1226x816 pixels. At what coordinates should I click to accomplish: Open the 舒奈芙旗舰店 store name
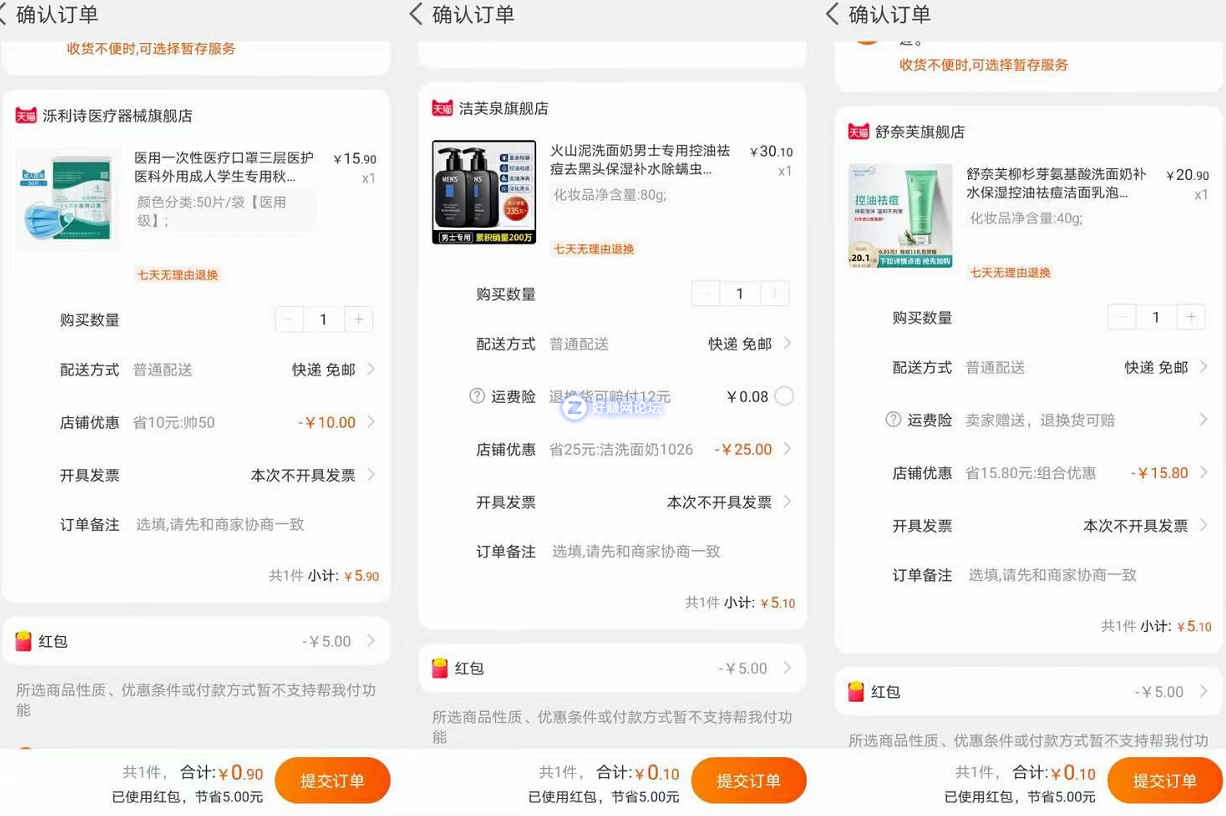[x=920, y=132]
